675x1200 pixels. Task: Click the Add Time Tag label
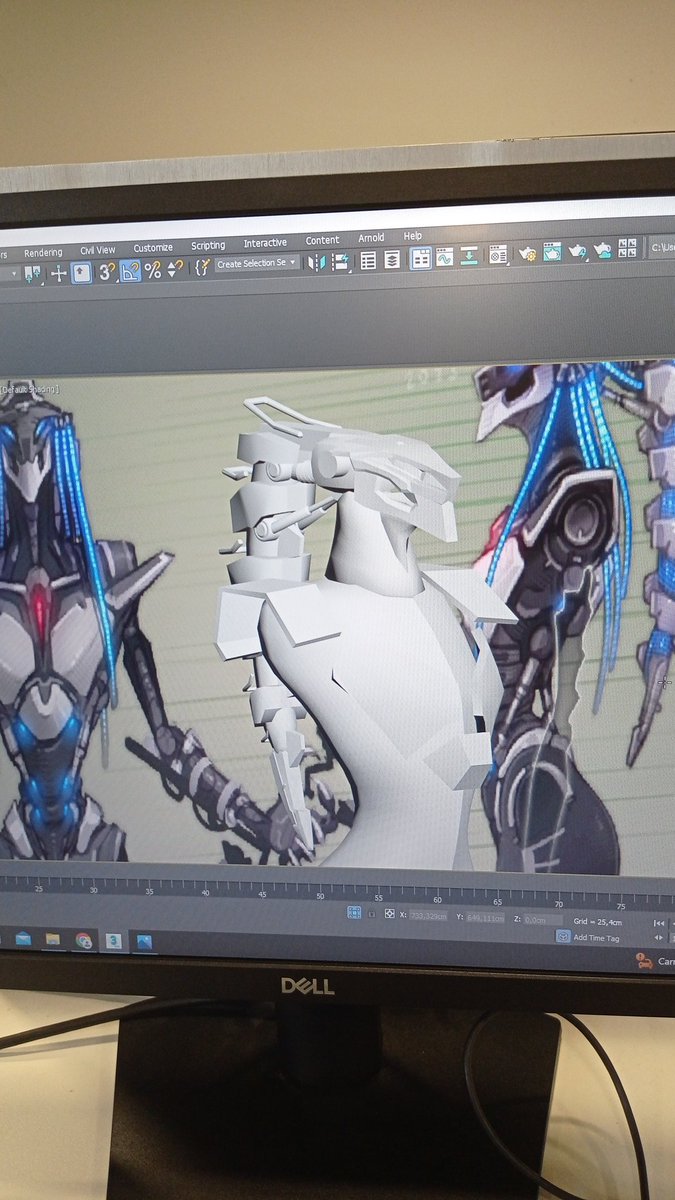click(x=597, y=937)
